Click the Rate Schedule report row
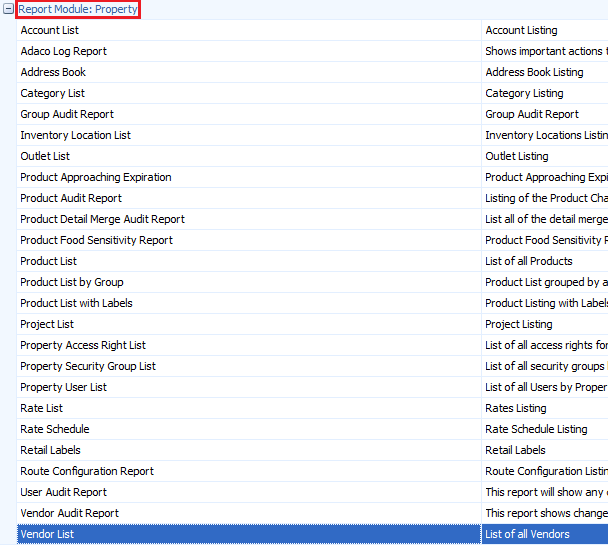Screen dimensions: 608x546 (x=54, y=429)
